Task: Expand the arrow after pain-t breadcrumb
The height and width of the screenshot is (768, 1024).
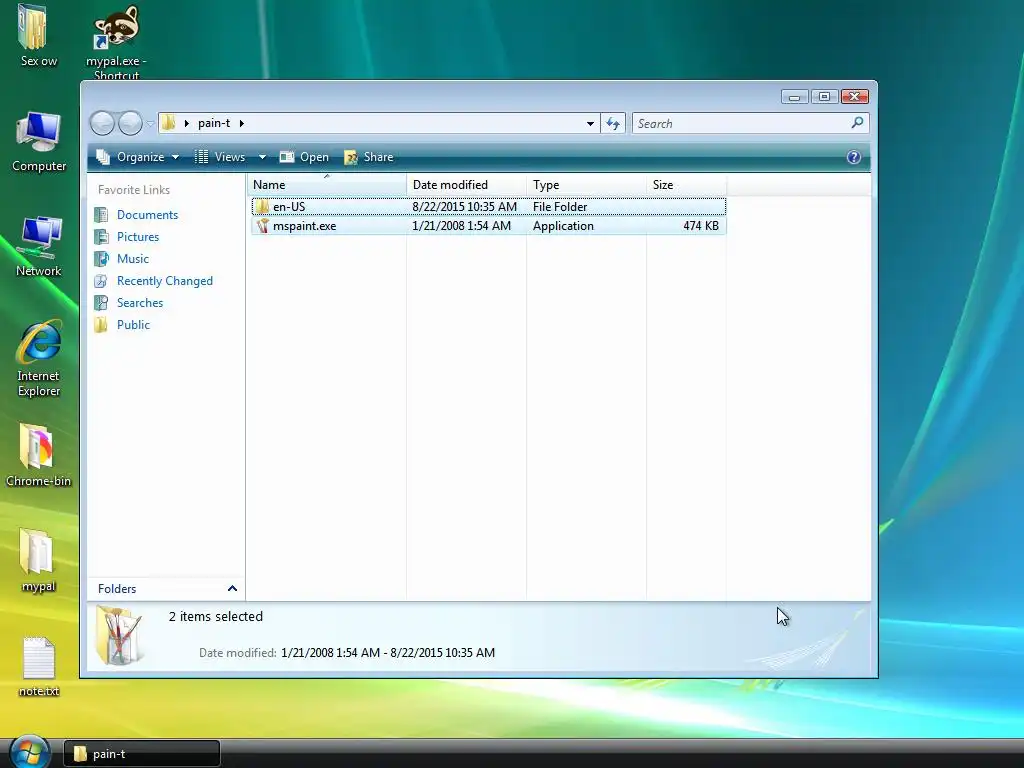Action: 242,123
